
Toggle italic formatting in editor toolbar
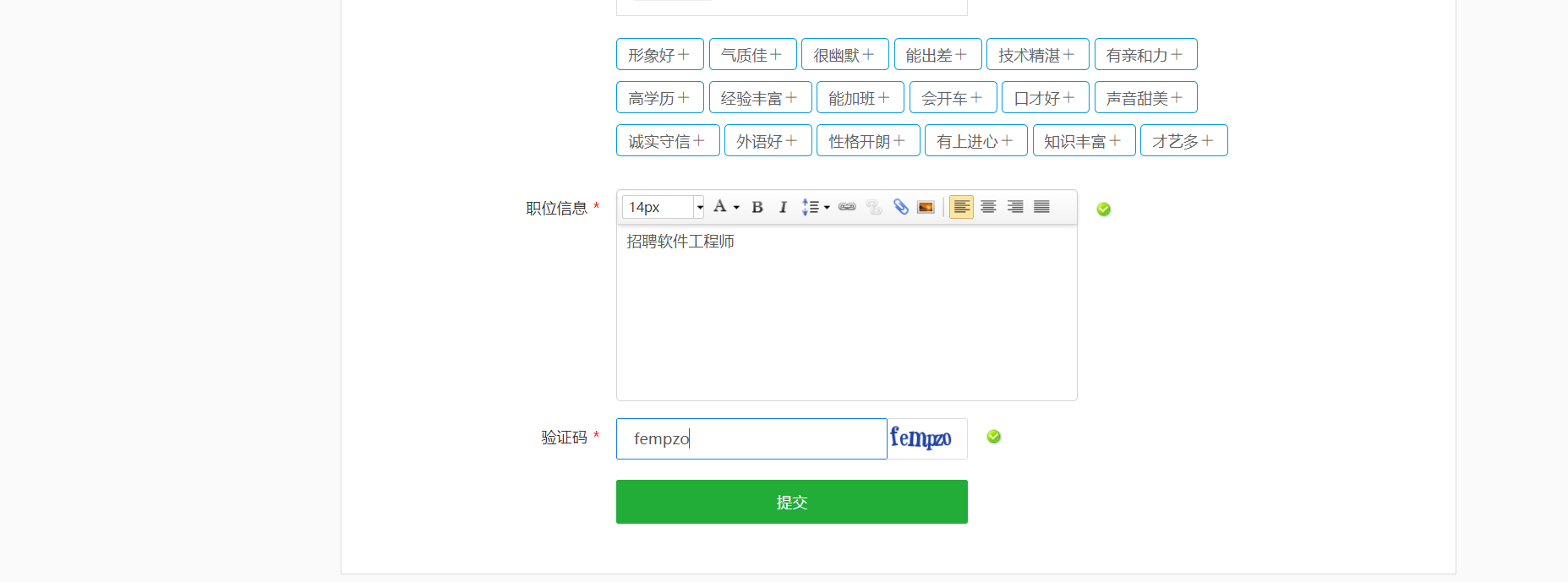pos(783,207)
